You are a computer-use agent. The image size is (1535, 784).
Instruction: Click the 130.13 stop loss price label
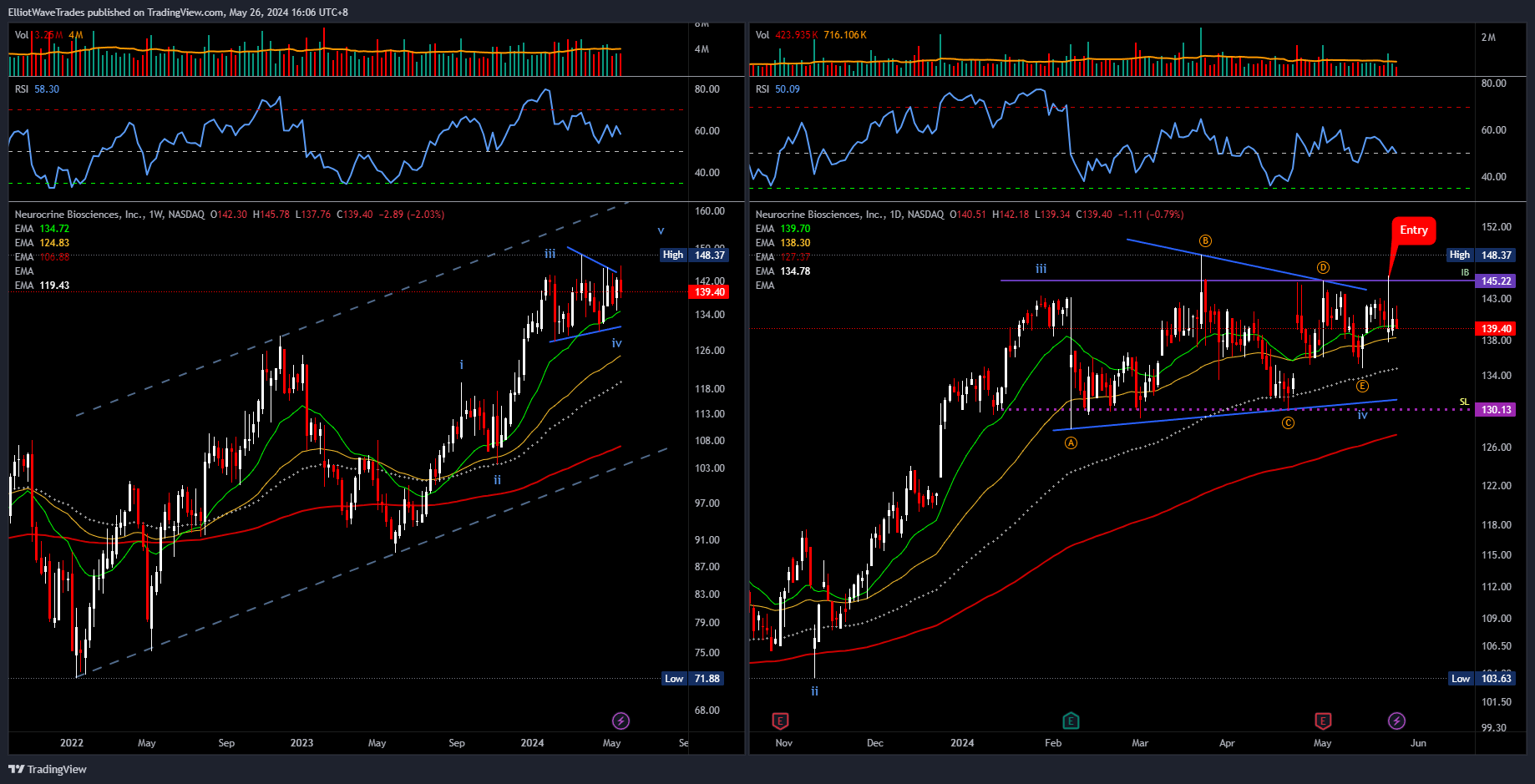point(1496,410)
